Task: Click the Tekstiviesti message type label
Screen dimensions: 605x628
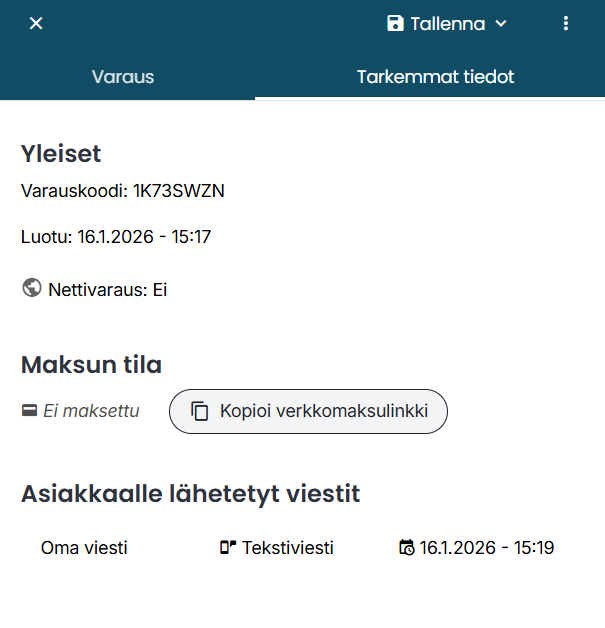Action: tap(288, 548)
